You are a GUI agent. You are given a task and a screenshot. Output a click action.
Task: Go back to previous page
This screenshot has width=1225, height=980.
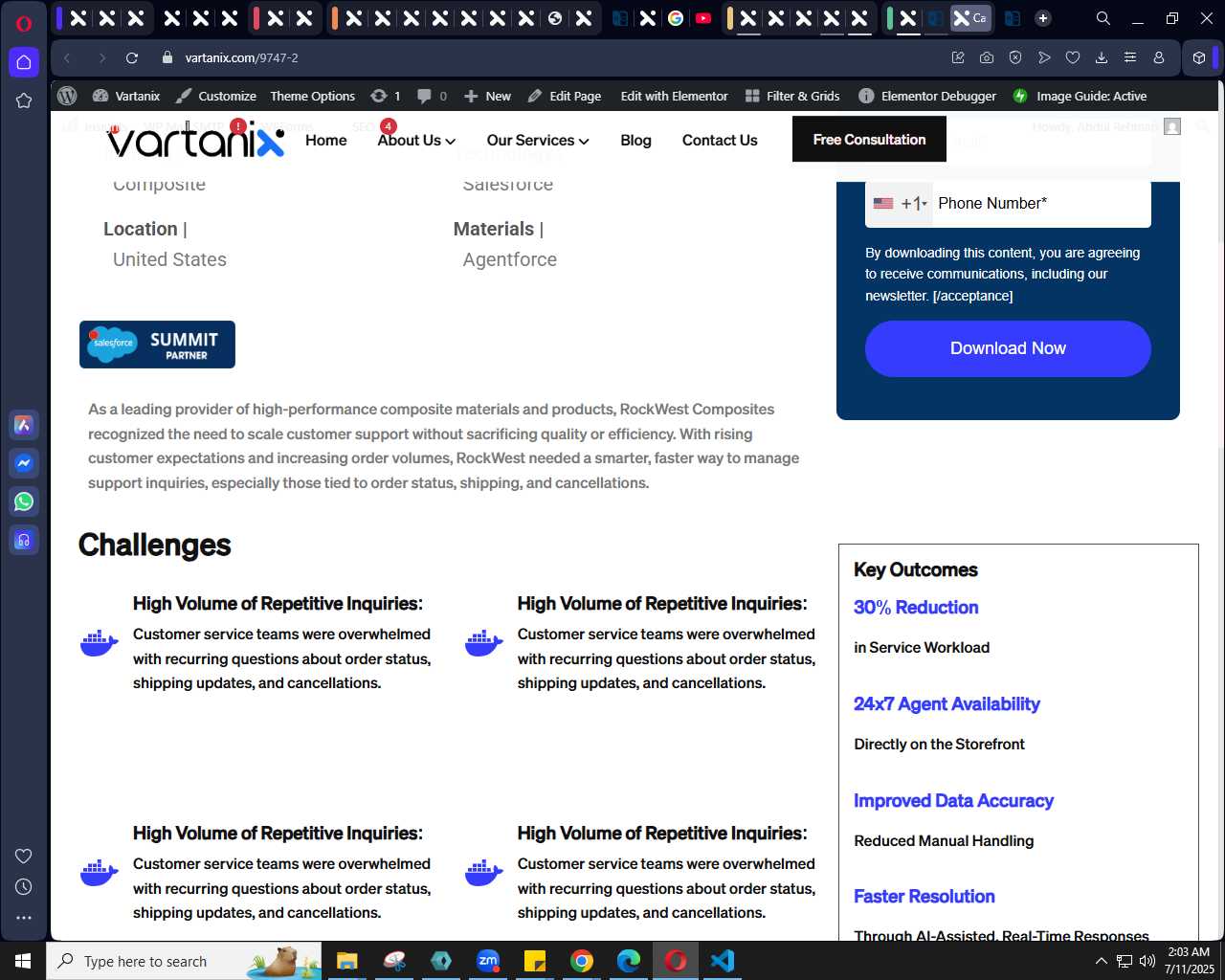click(68, 57)
